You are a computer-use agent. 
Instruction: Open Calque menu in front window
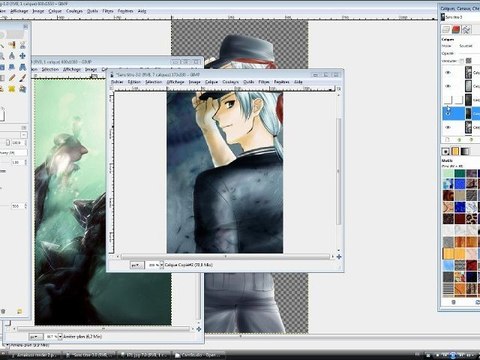211,82
